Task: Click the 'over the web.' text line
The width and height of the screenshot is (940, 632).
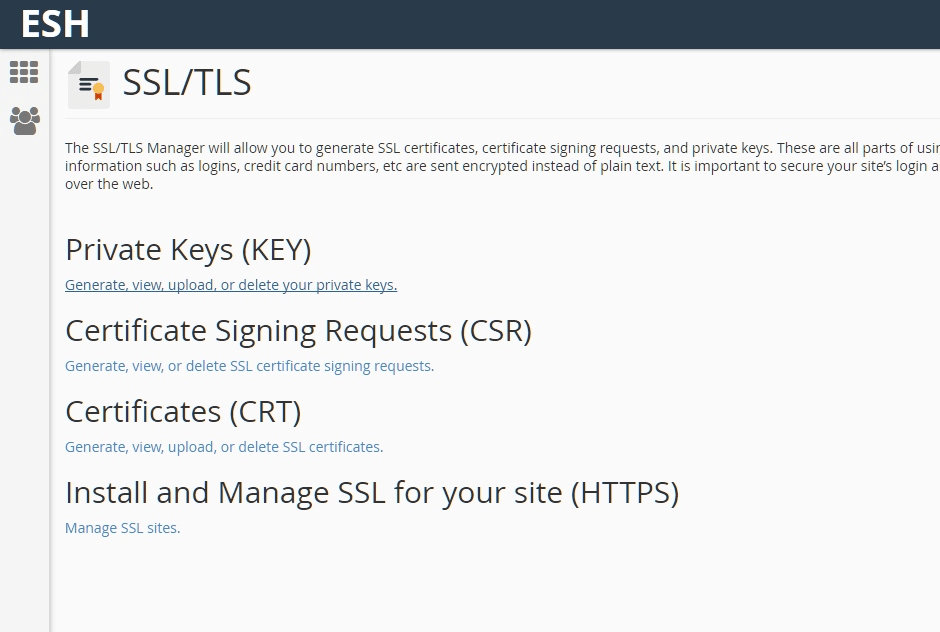Action: pos(109,184)
